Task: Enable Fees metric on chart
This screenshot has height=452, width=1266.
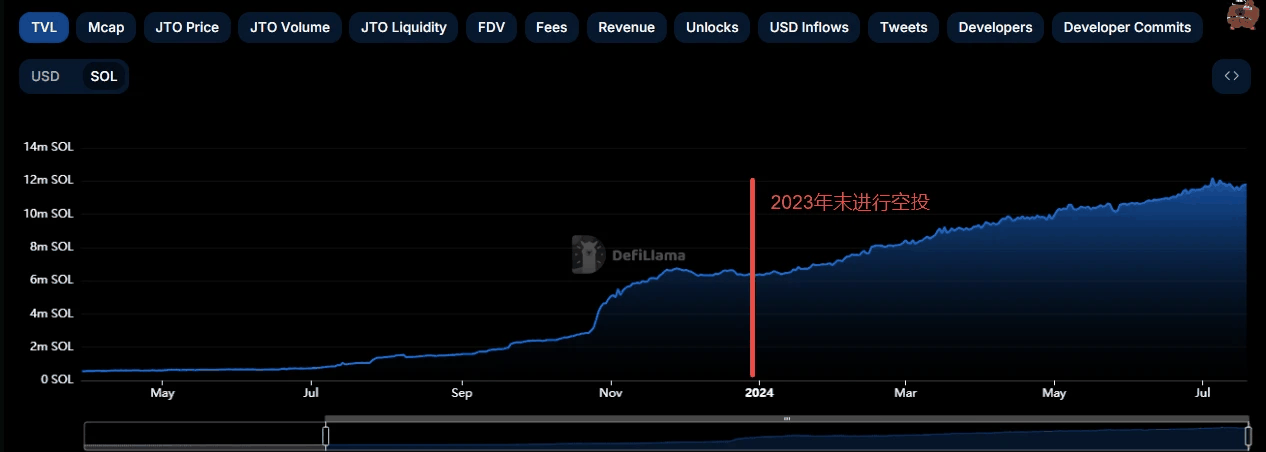Action: coord(551,27)
